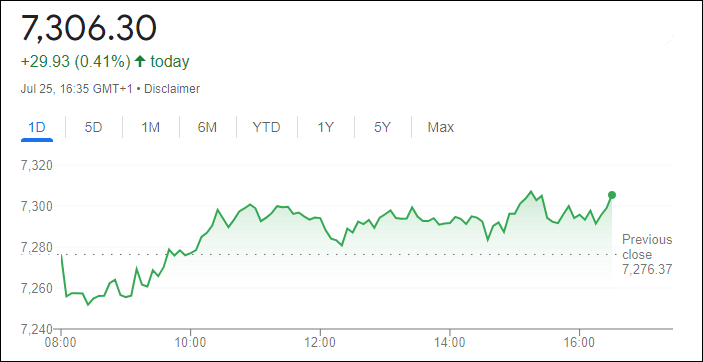Image resolution: width=703 pixels, height=362 pixels.
Task: Click the Previous close 7,276.37 label
Action: pyautogui.click(x=647, y=254)
